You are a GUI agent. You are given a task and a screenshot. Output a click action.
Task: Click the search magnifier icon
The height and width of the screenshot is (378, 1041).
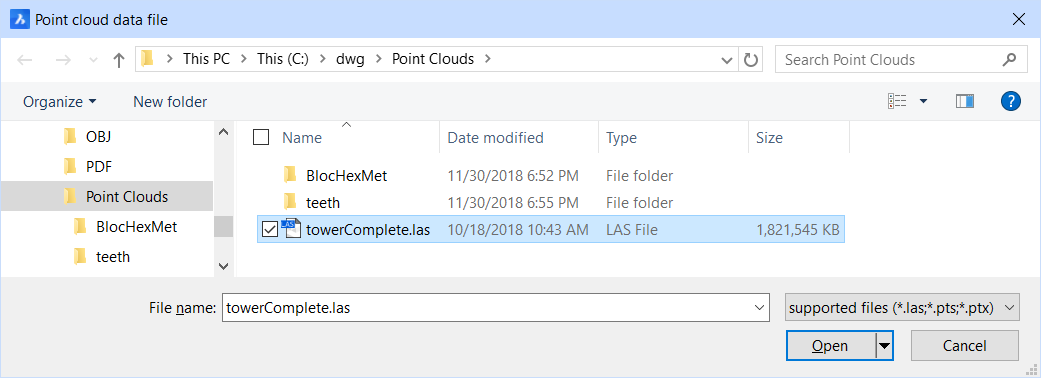click(1009, 59)
